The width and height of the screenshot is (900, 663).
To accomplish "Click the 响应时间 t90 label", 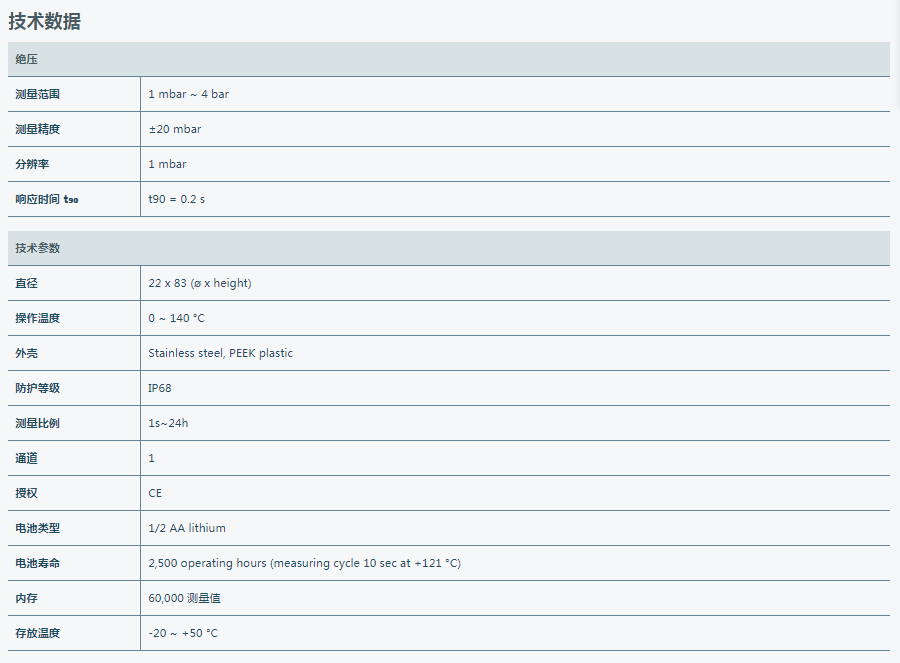I will [x=46, y=199].
